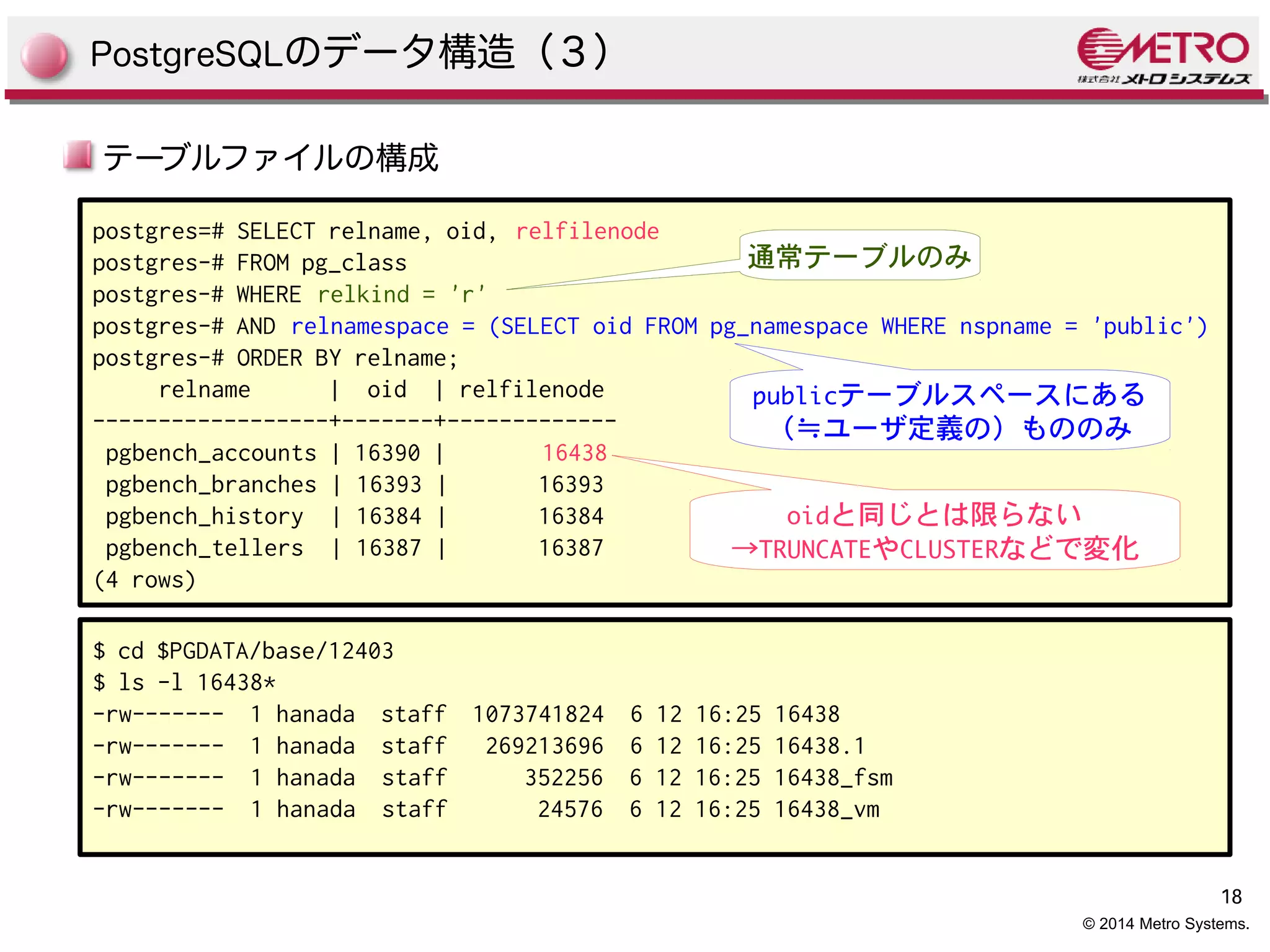The height and width of the screenshot is (952, 1270).
Task: Click the publicテーブルスペースにある callout
Action: pos(949,410)
